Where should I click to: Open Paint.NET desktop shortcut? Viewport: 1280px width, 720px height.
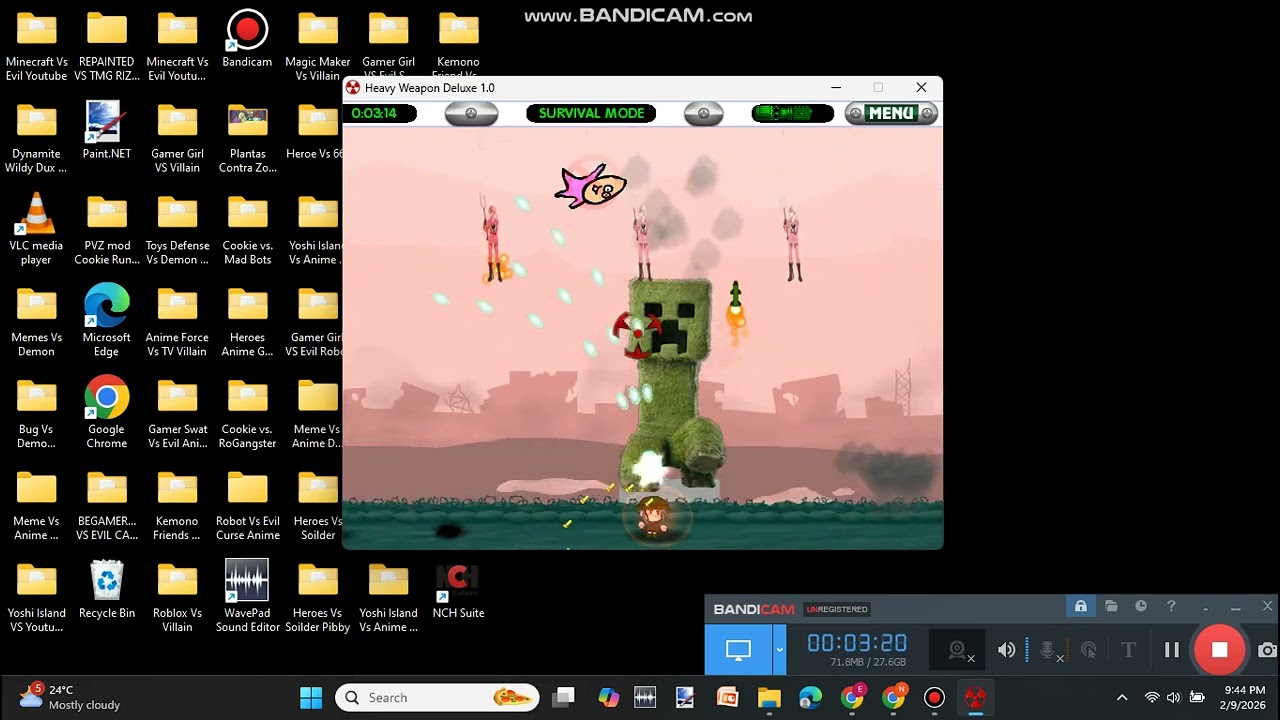[106, 131]
